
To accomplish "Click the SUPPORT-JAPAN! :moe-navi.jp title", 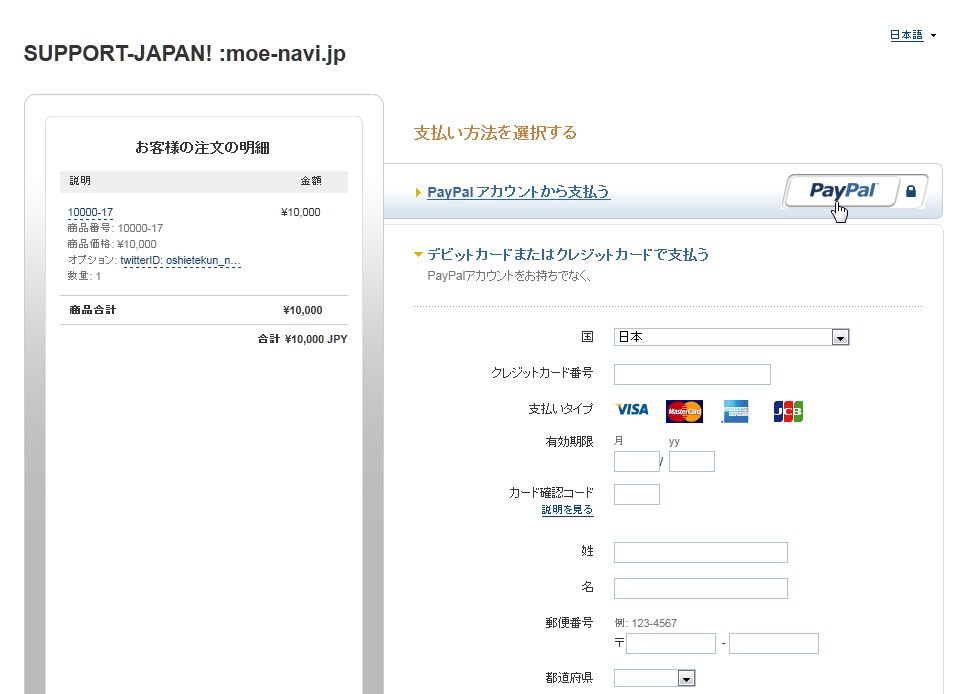I will click(x=185, y=54).
